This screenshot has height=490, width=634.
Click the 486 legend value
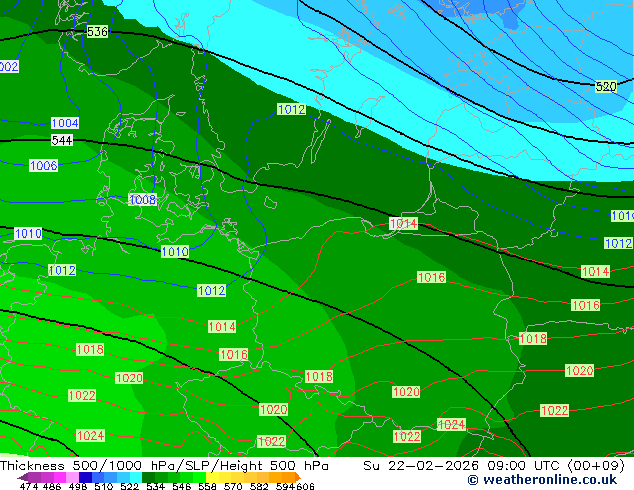tap(52, 486)
